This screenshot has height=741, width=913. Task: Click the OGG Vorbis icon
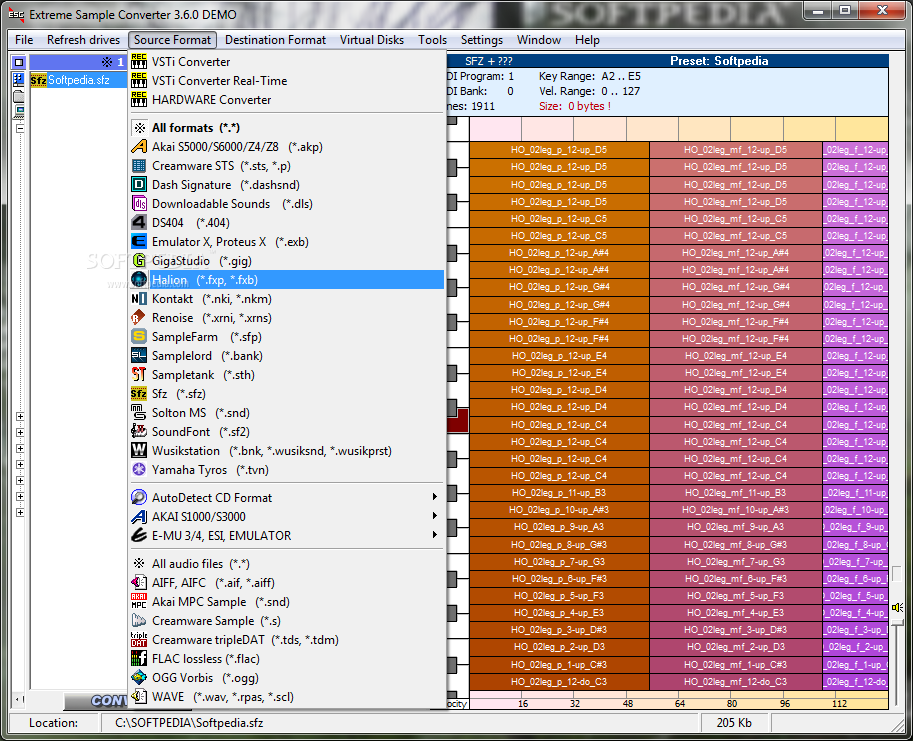pos(139,678)
